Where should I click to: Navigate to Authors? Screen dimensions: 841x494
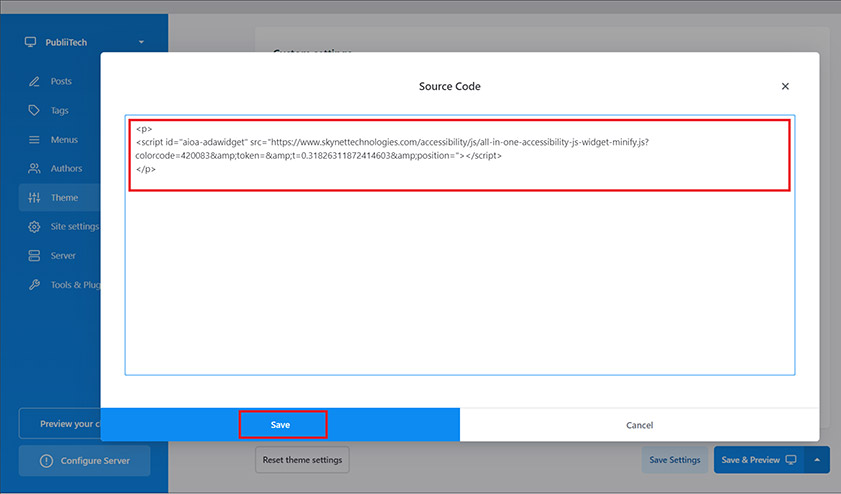point(66,168)
